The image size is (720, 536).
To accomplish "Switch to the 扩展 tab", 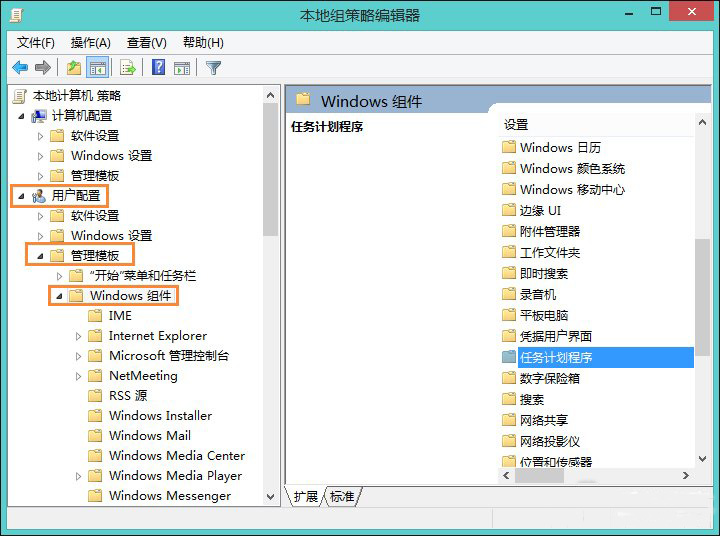I will tap(306, 497).
